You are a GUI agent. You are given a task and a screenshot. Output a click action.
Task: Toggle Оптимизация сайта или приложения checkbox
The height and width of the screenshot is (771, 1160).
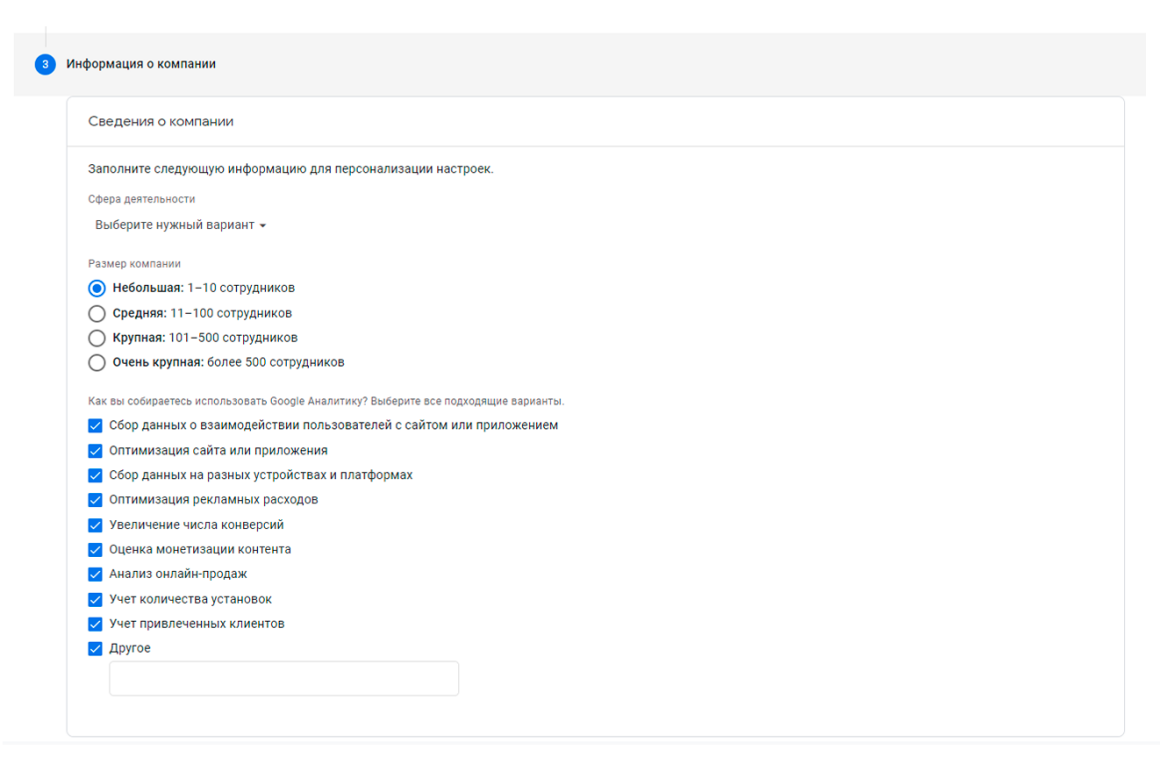tap(95, 451)
